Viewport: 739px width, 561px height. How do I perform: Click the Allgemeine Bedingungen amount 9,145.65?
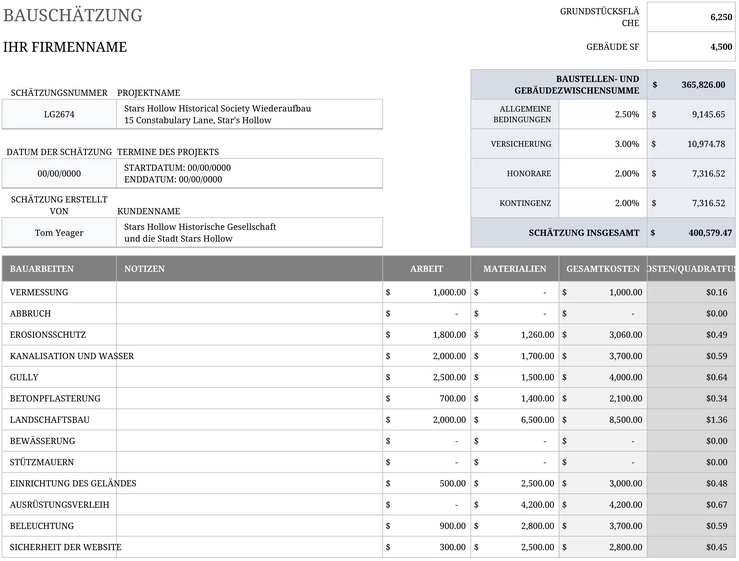tap(691, 114)
